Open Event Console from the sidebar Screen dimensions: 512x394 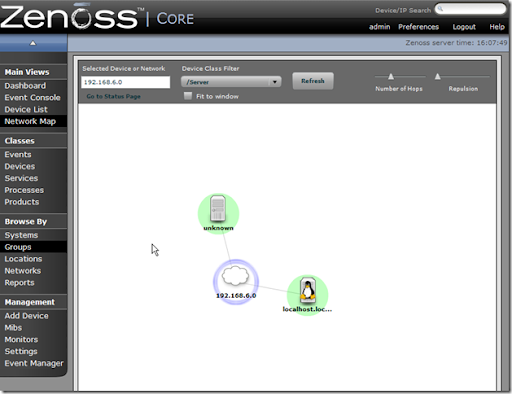(x=32, y=98)
